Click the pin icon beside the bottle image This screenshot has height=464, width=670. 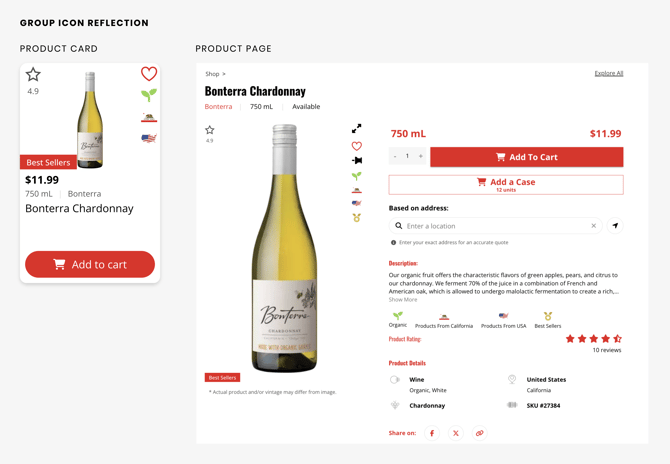[357, 160]
